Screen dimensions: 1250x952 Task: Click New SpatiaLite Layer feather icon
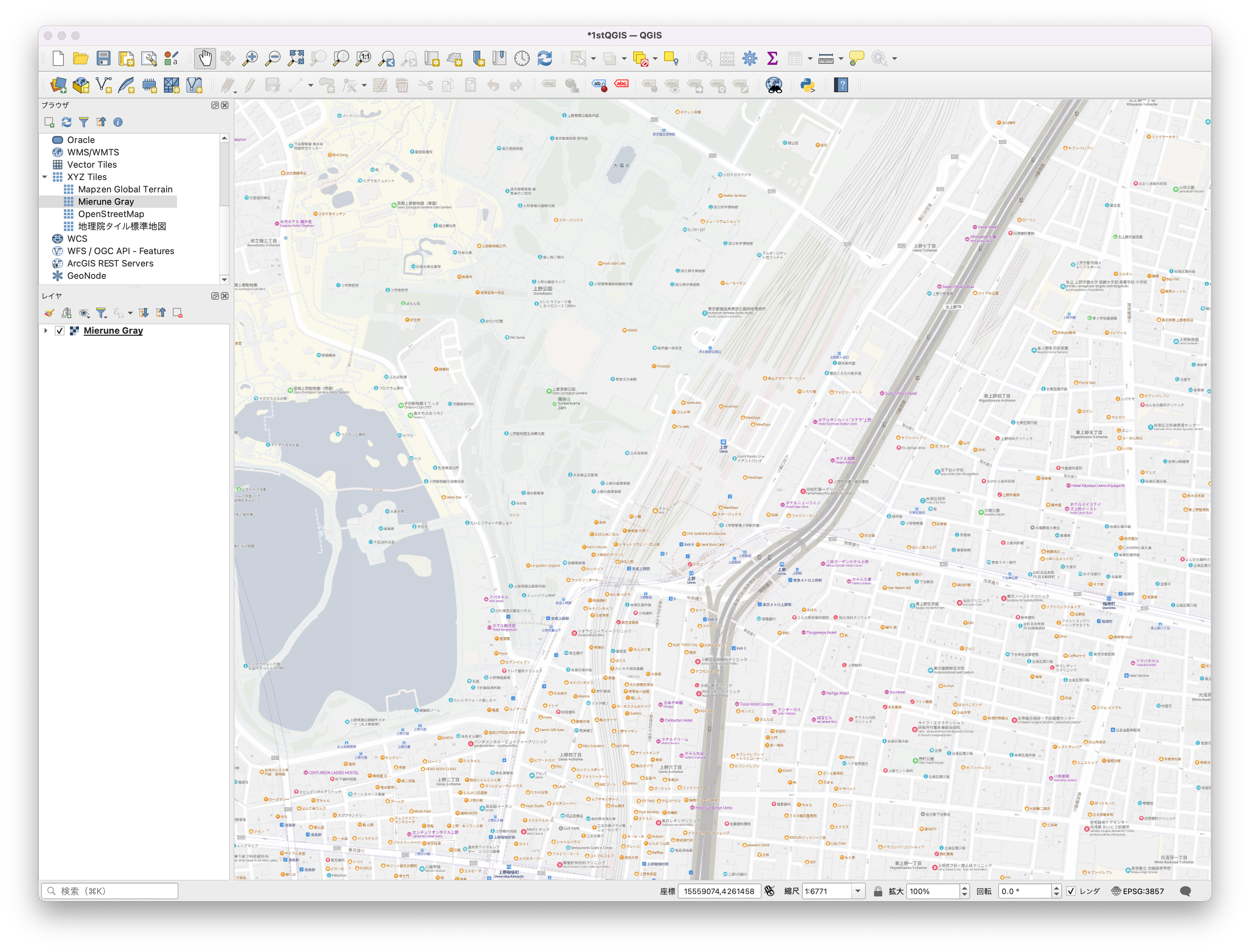[126, 85]
